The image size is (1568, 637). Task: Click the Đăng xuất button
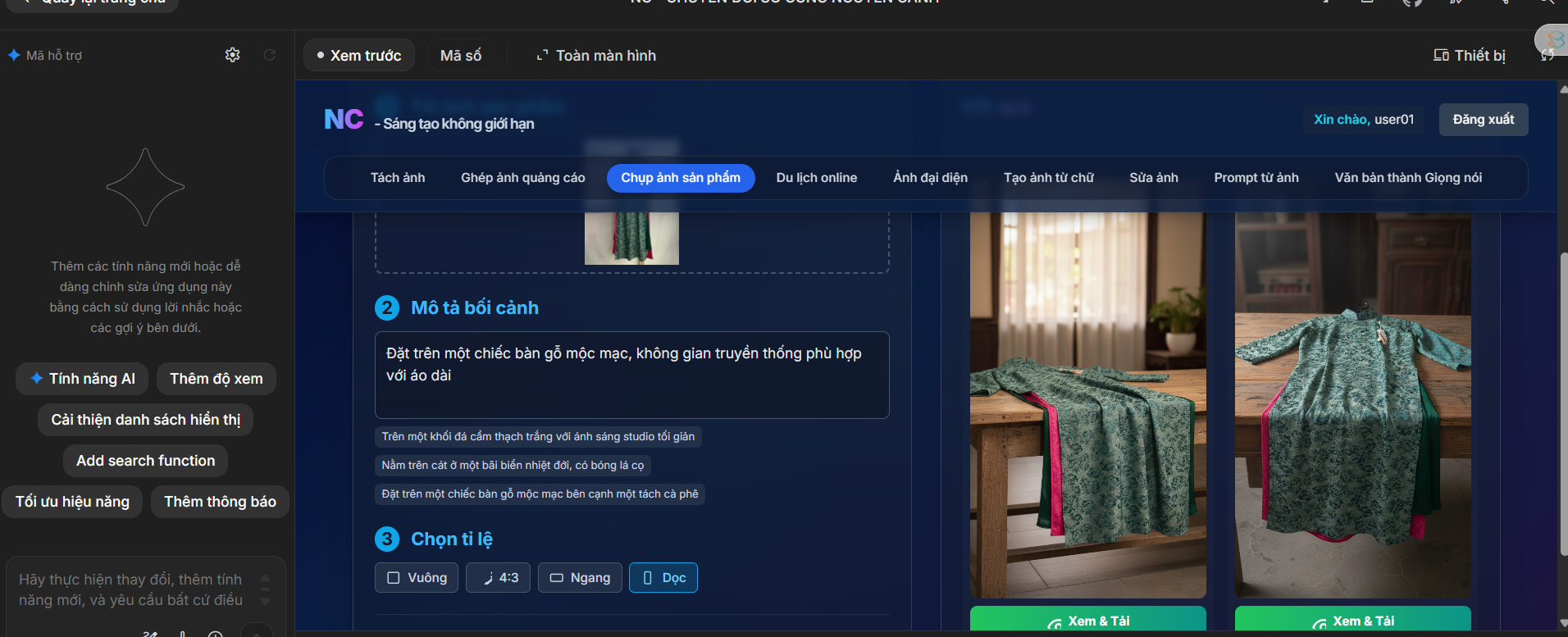(x=1483, y=120)
